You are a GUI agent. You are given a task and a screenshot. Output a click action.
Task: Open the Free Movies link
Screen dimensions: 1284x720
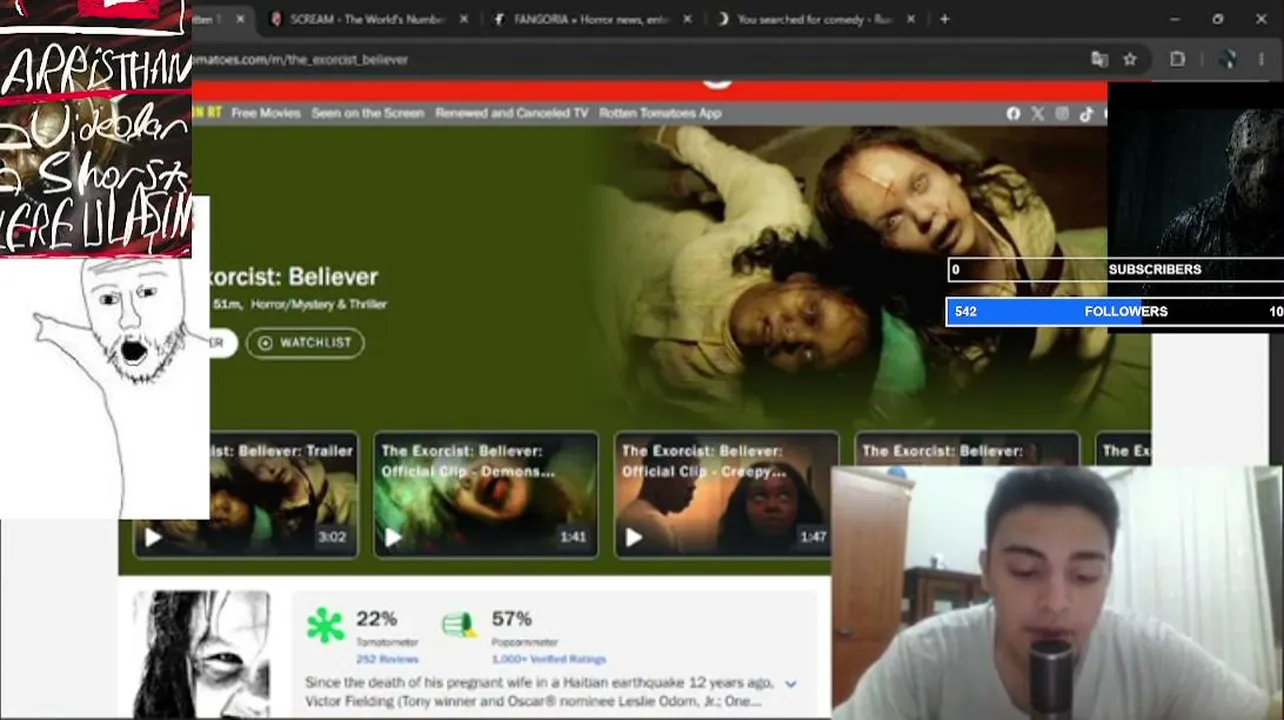[266, 113]
